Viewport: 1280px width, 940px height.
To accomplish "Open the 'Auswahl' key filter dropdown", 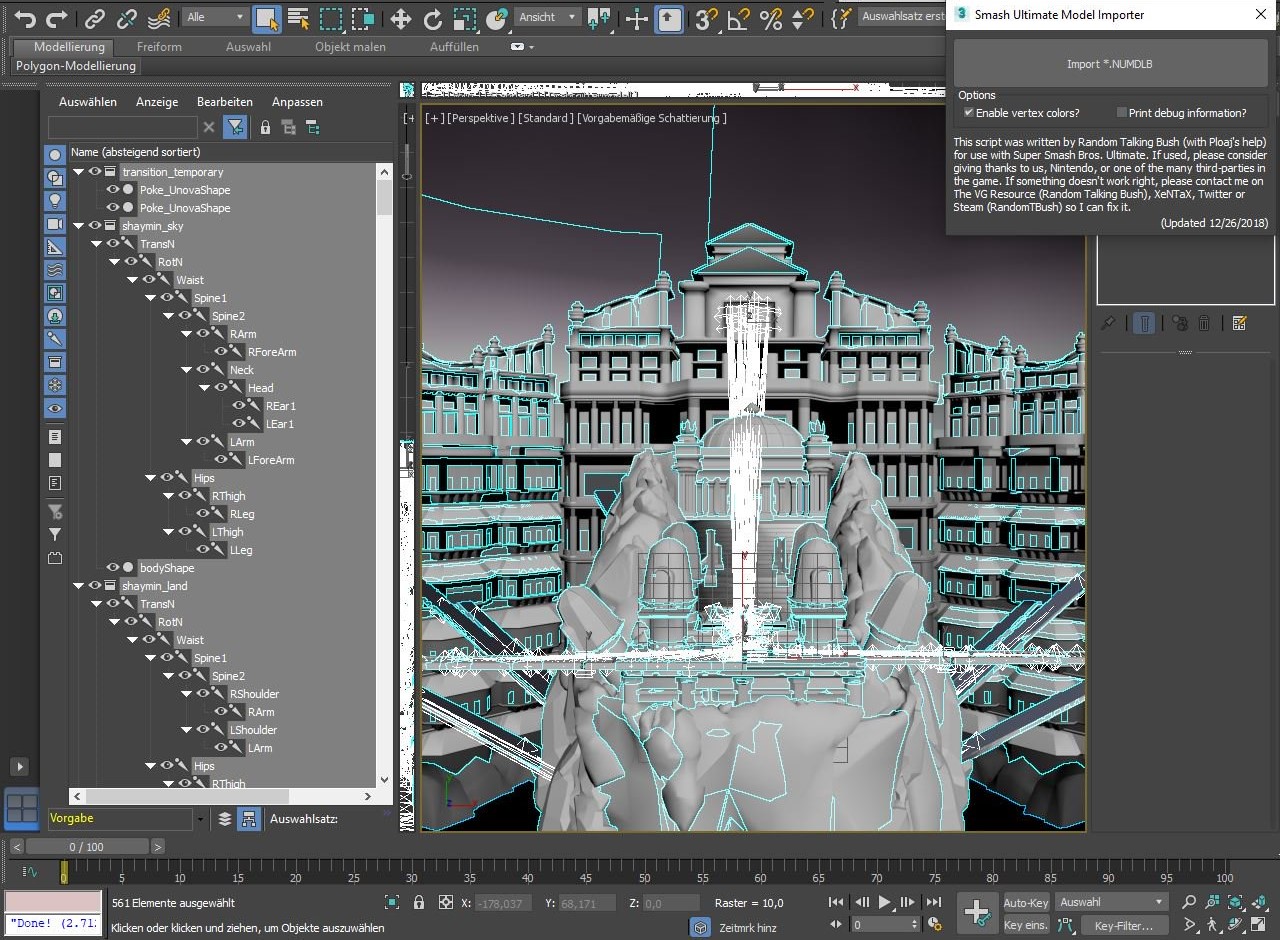I will [1111, 902].
